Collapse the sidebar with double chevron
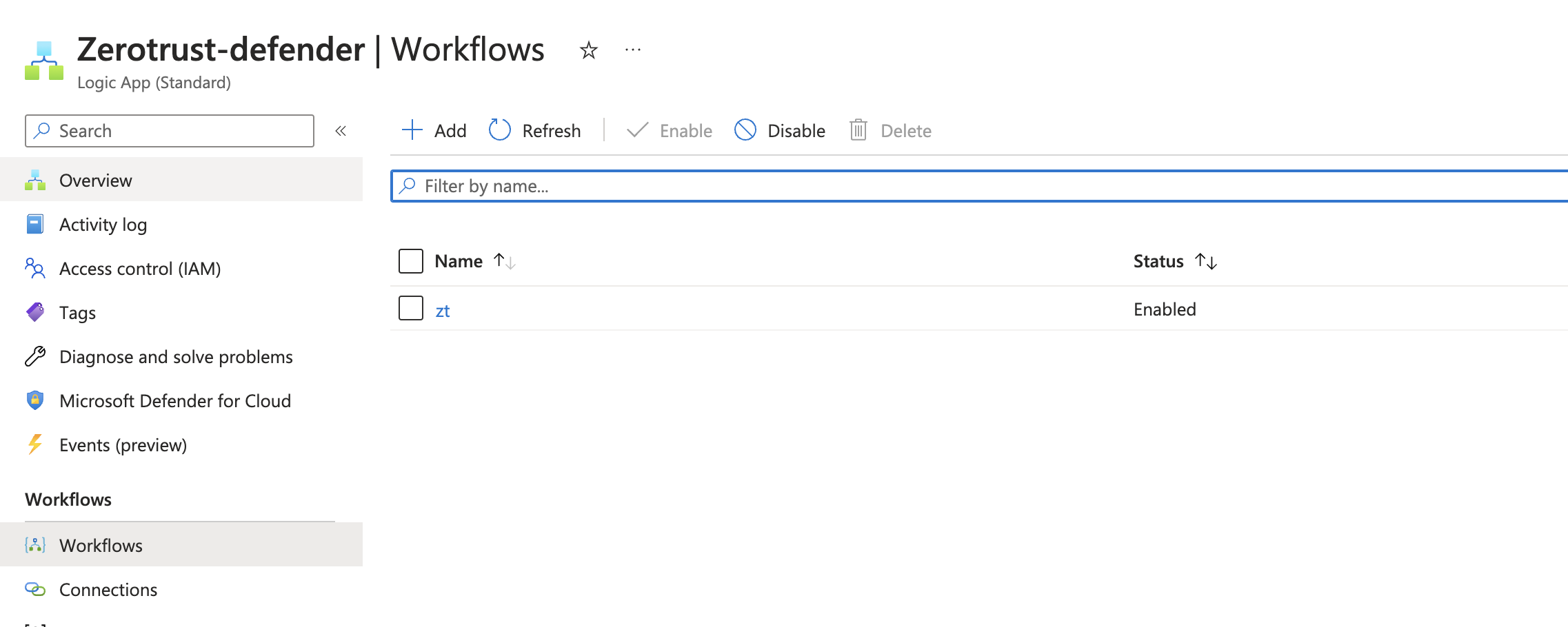Screen dimensions: 1568x627 (341, 131)
